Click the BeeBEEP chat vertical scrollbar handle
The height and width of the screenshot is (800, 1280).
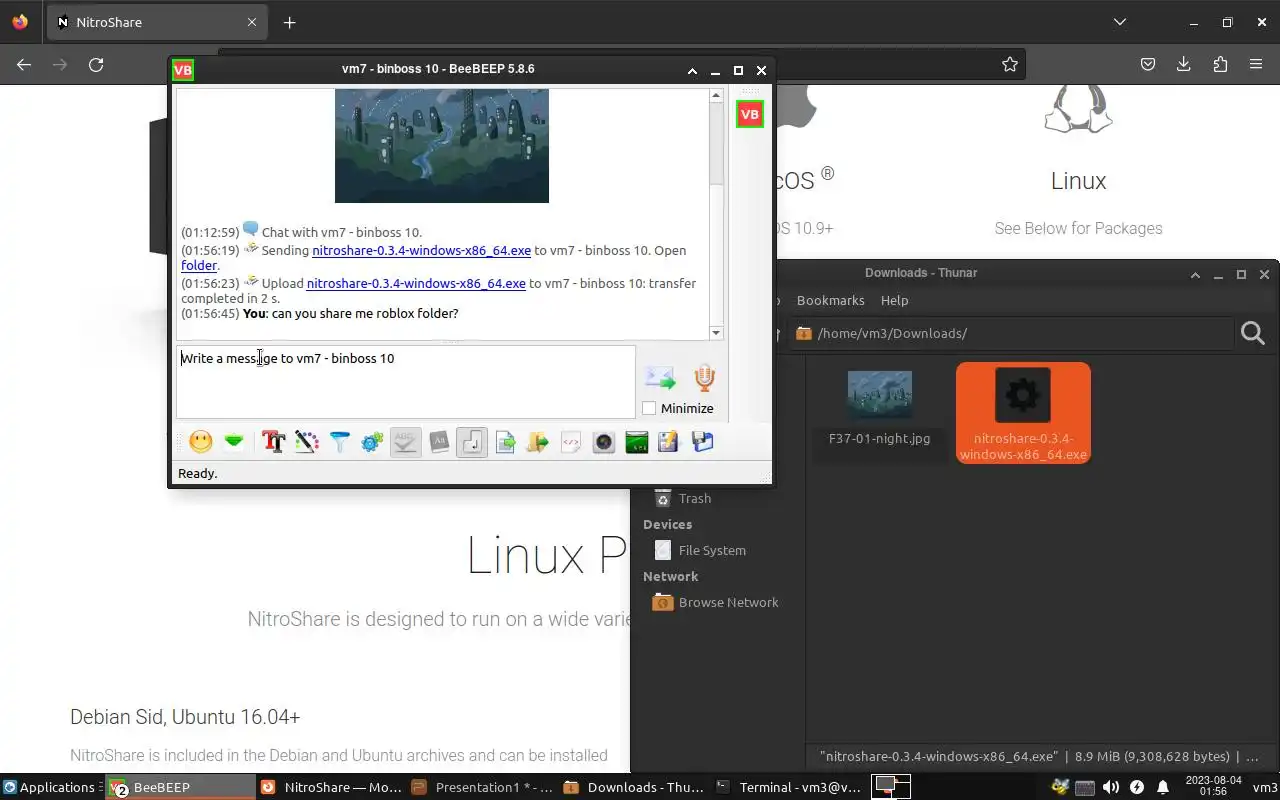coord(716,143)
